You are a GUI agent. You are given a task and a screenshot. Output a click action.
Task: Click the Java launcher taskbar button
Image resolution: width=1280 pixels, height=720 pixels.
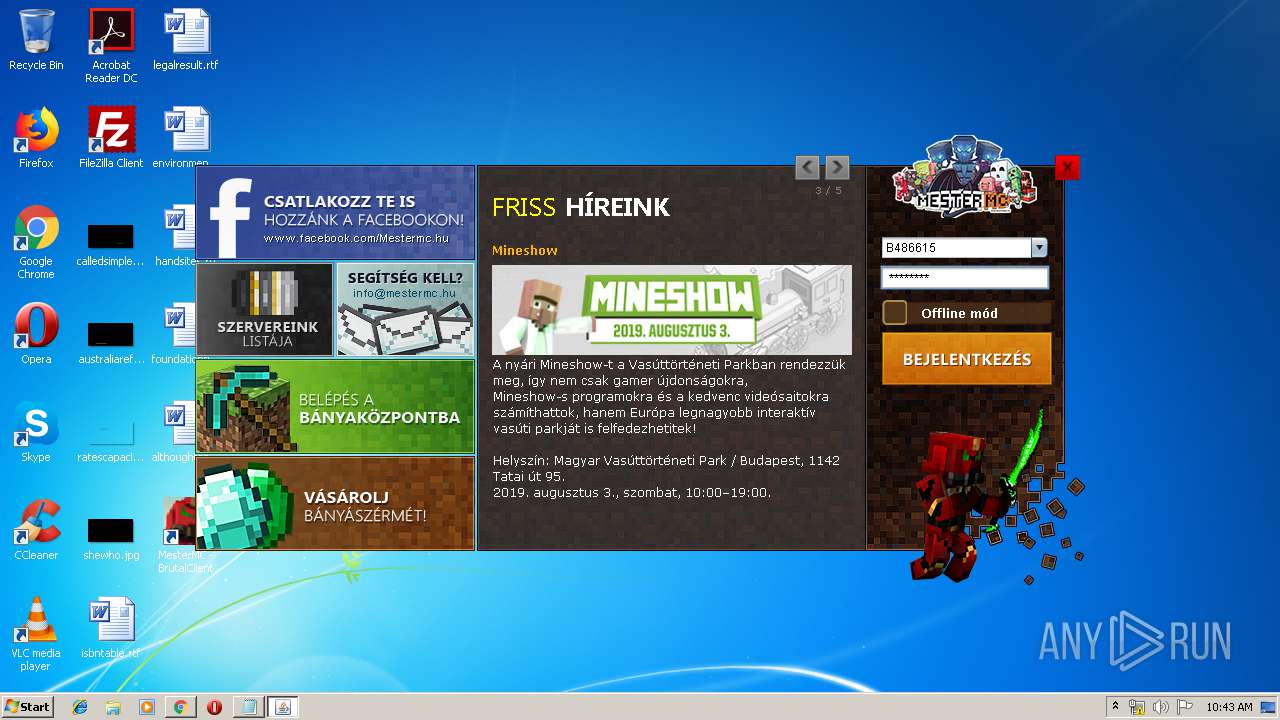tap(282, 707)
